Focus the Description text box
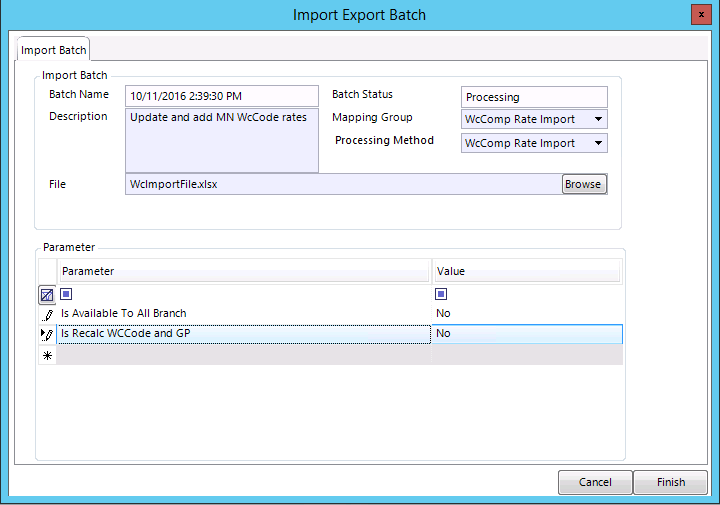720x505 pixels. pos(221,140)
